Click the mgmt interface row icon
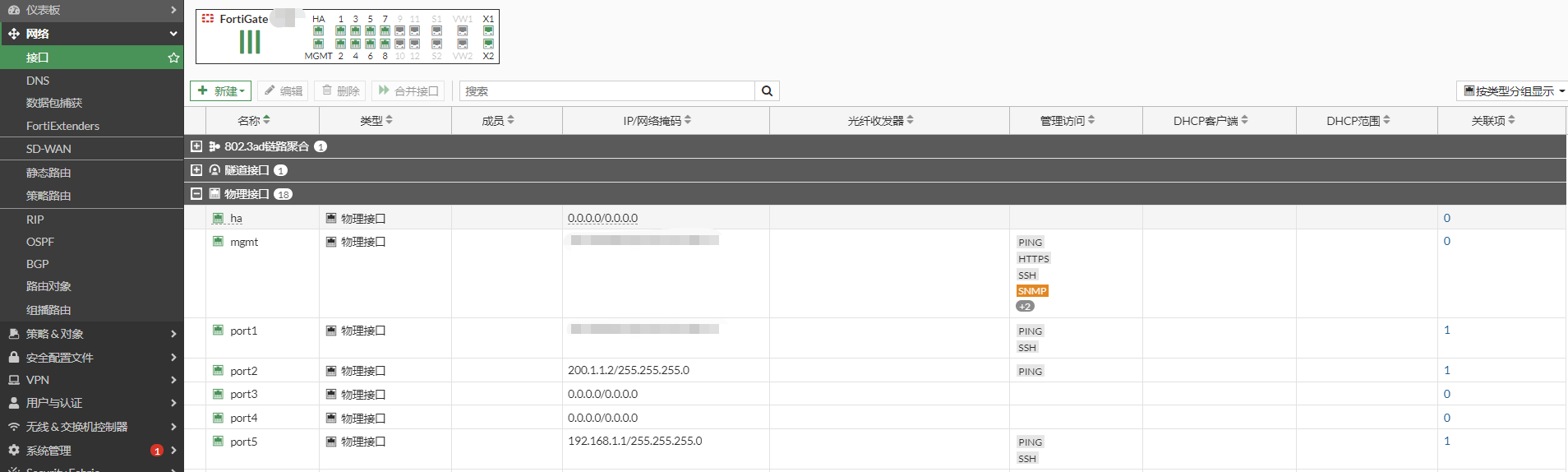The width and height of the screenshot is (1568, 472). 218,242
